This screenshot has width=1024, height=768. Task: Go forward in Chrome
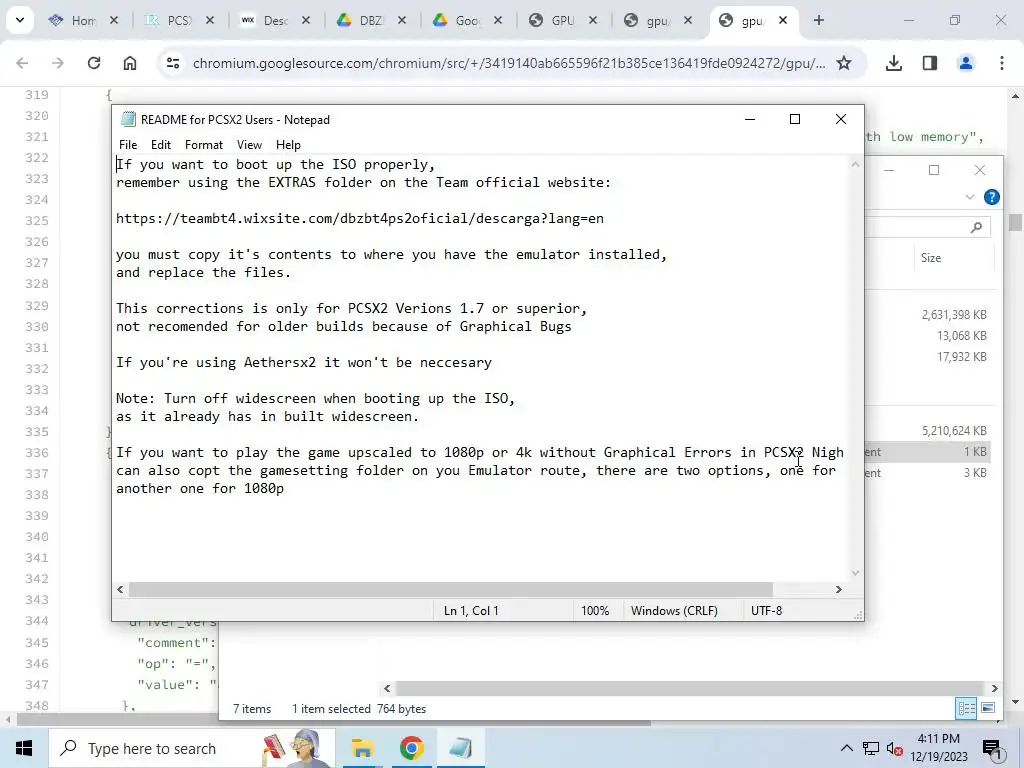coord(58,63)
